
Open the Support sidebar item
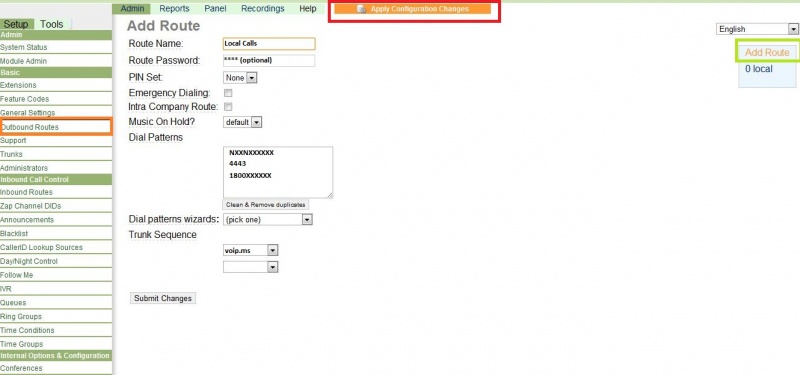[56, 140]
